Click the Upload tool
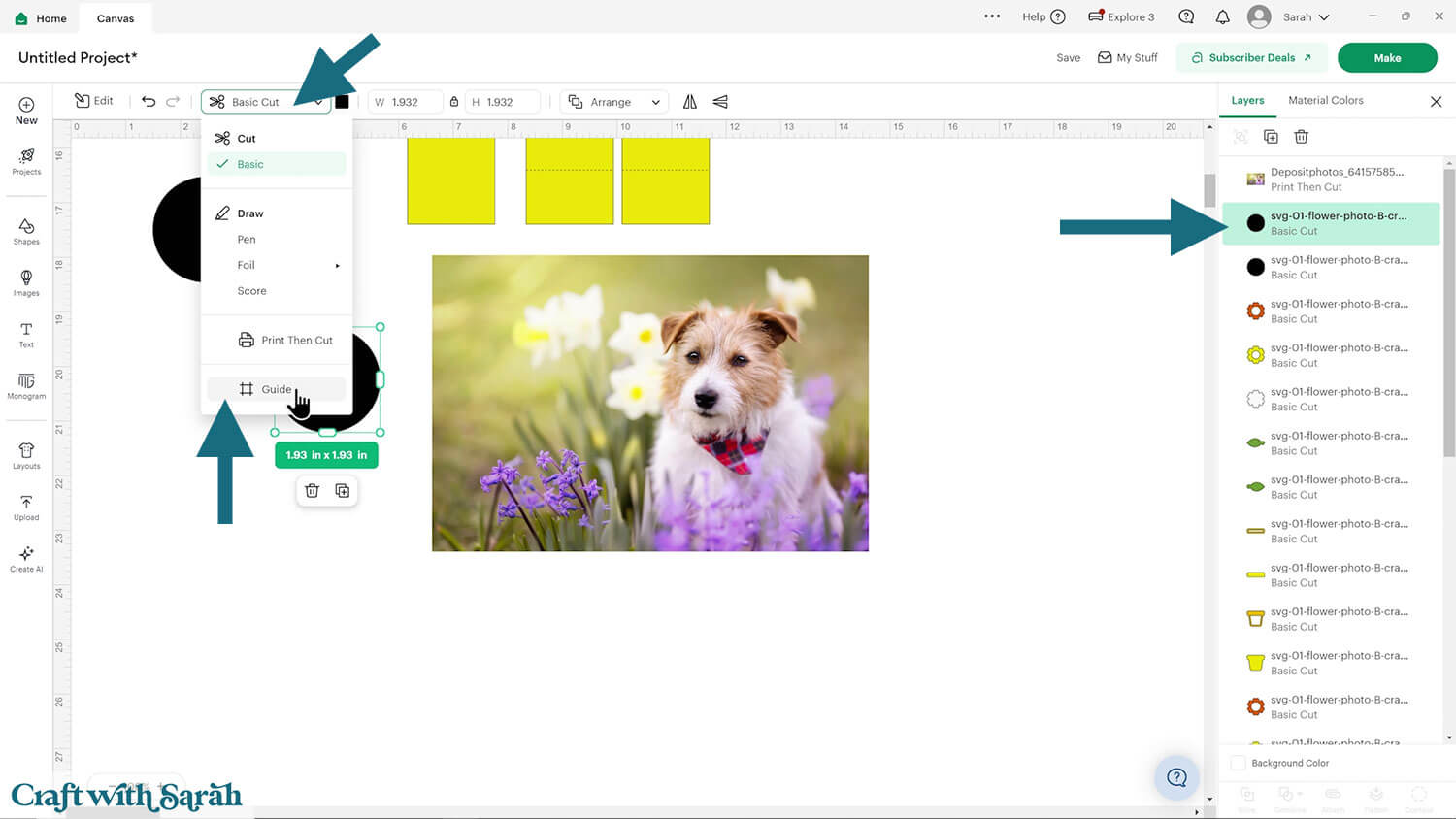The height and width of the screenshot is (819, 1456). (x=26, y=508)
